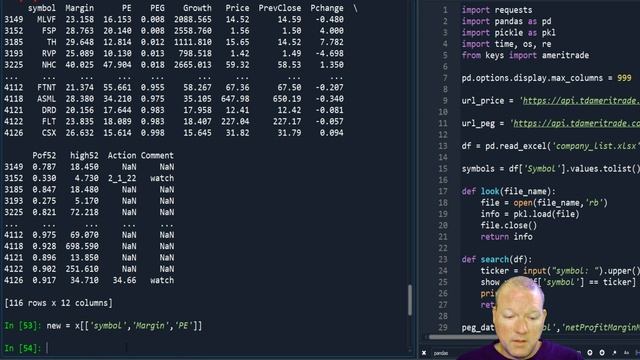
Task: Click Action value '2_1_22' in row 3152
Action: pyautogui.click(x=122, y=178)
